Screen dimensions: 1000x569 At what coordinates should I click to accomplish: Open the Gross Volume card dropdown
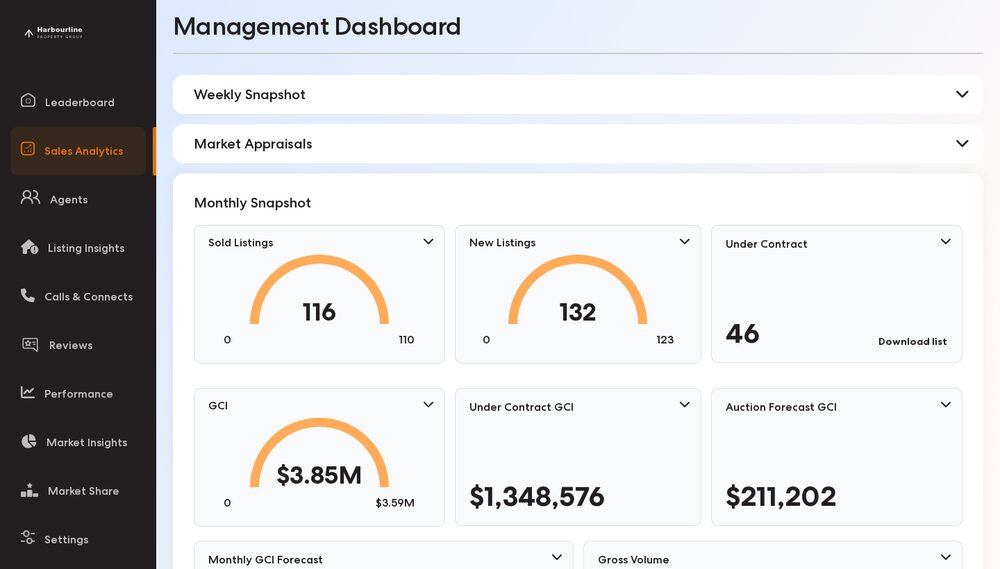pyautogui.click(x=946, y=557)
